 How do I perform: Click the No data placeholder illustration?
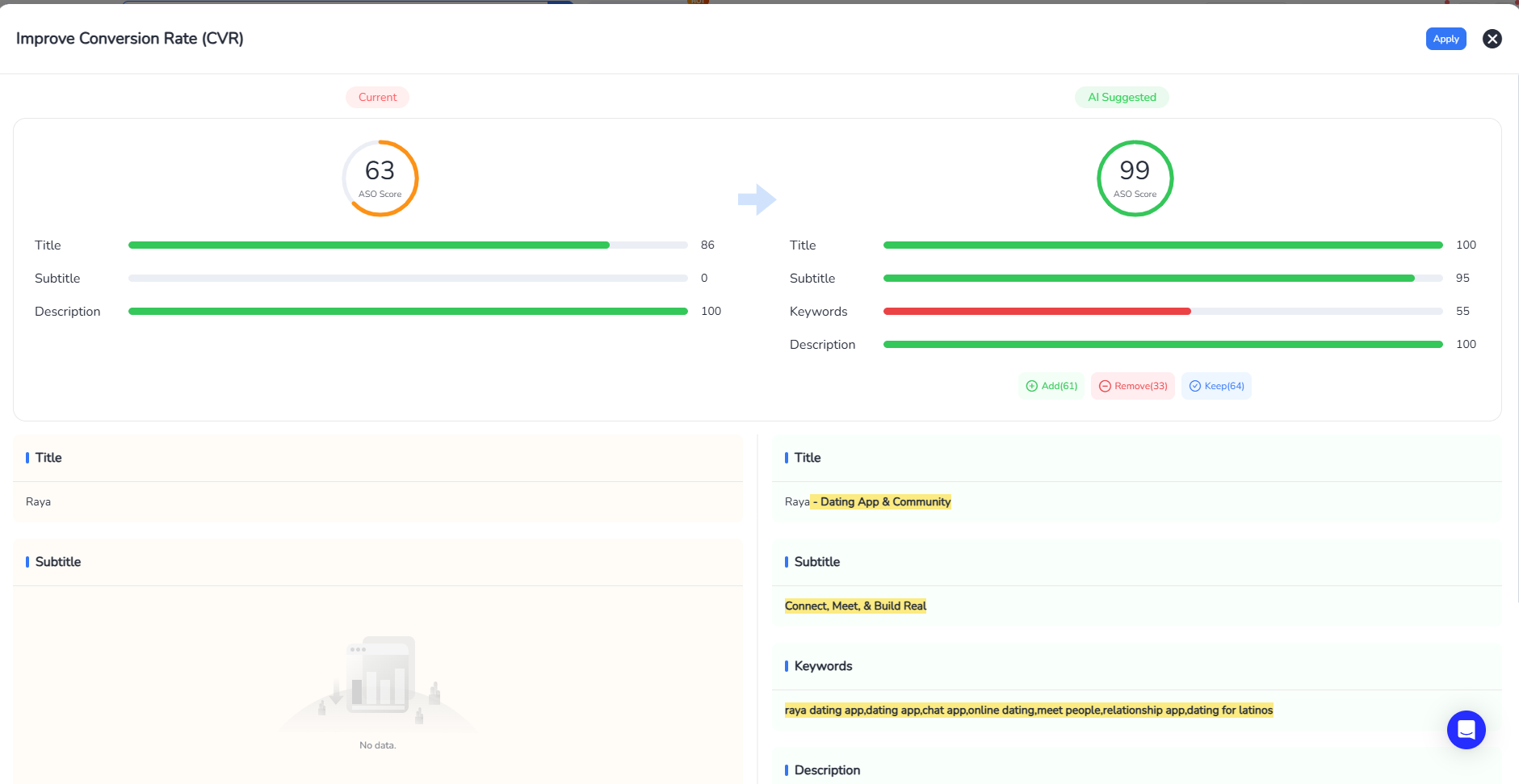pos(377,682)
